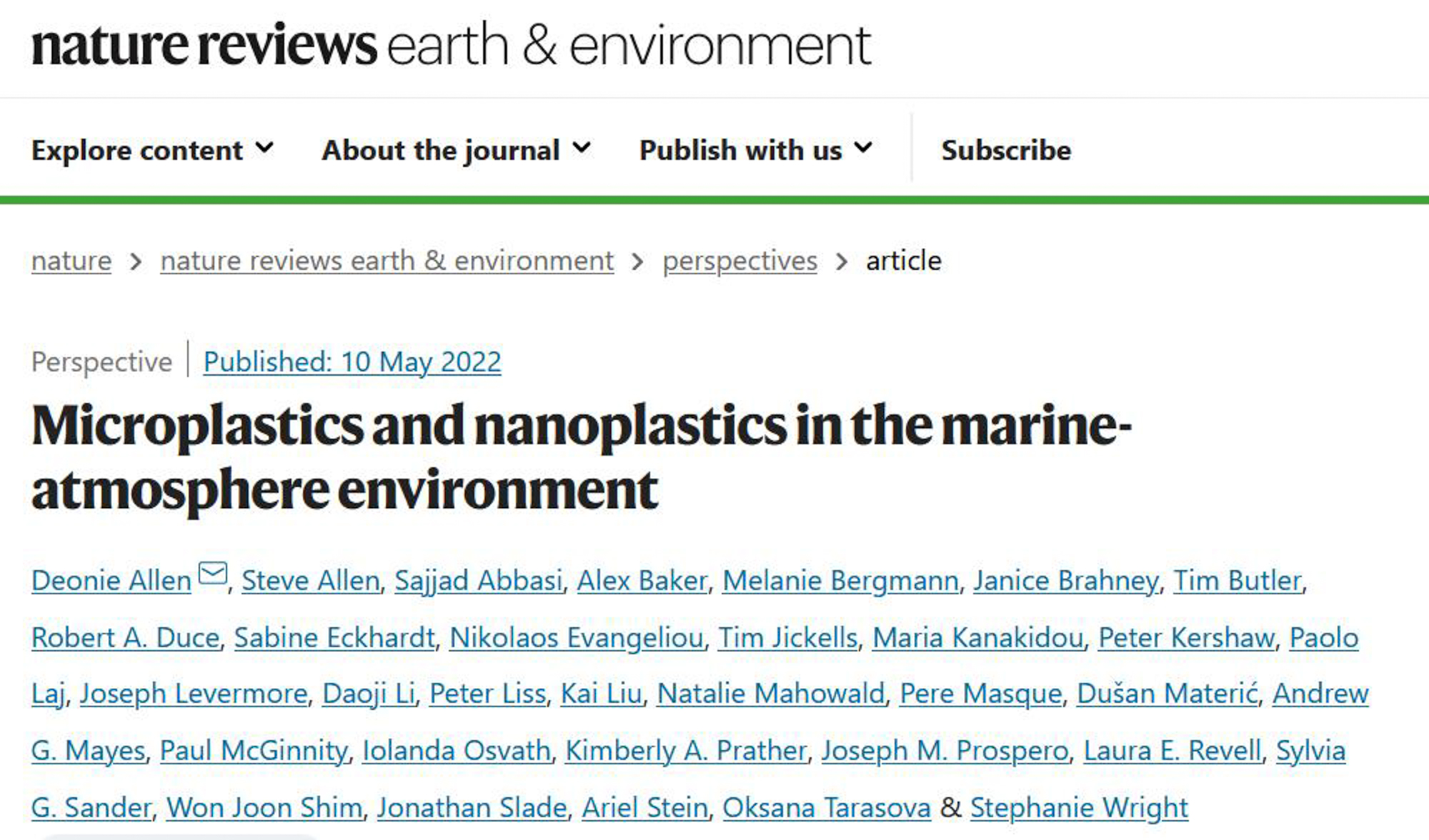Open author Deonie Allen's profile link

pyautogui.click(x=111, y=581)
